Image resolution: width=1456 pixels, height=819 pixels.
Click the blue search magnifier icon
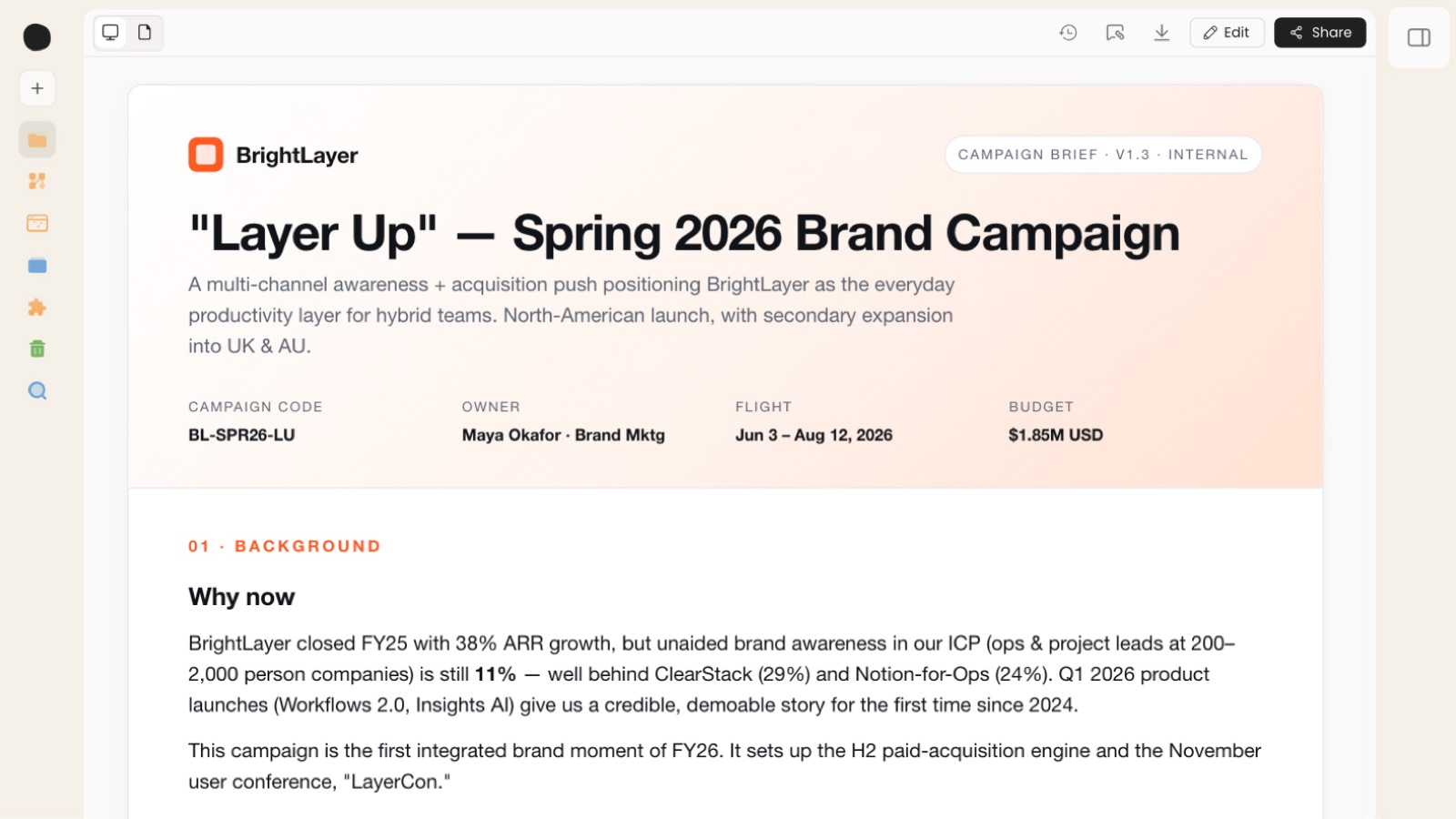pyautogui.click(x=37, y=391)
